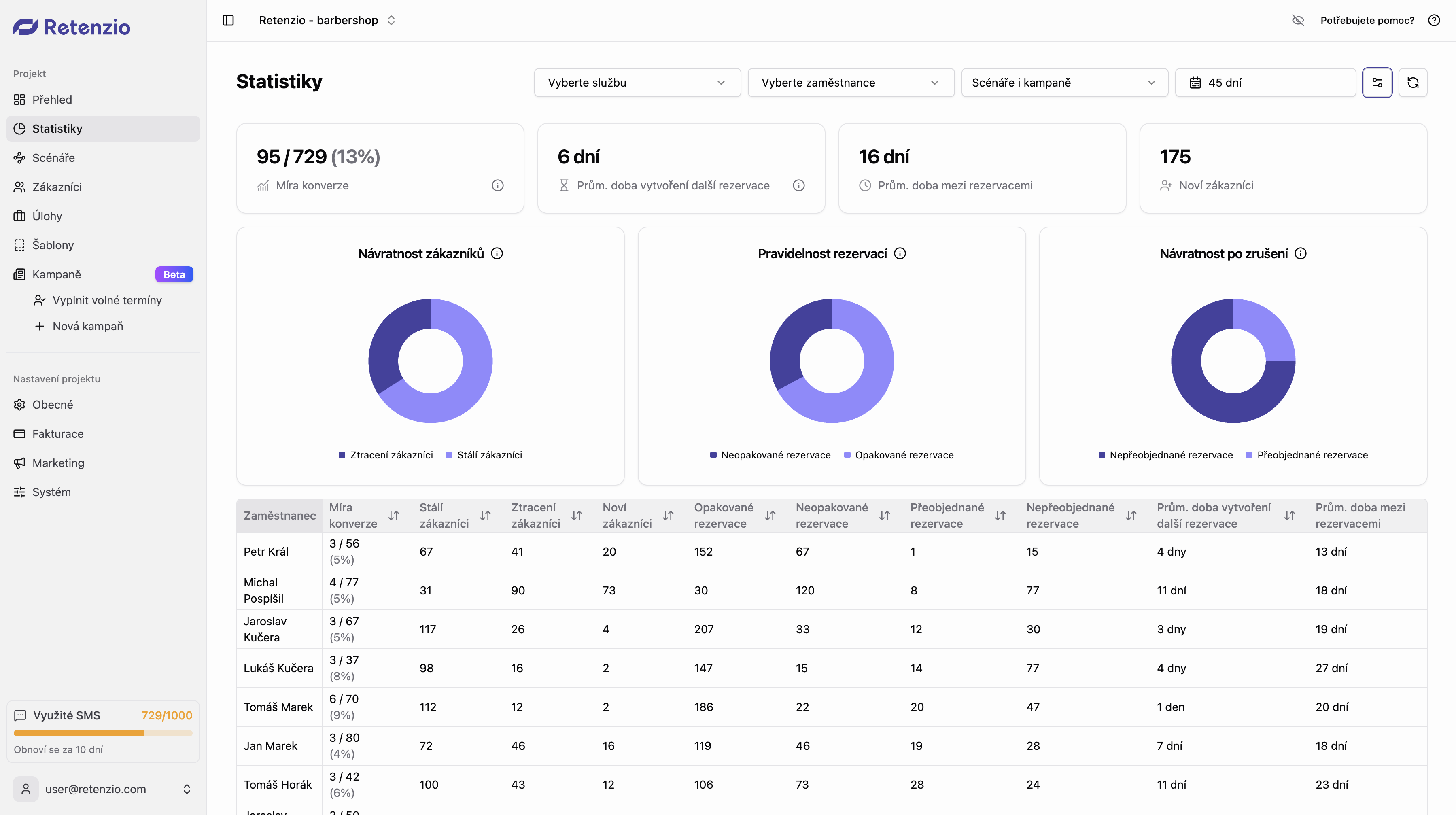Screen dimensions: 1456x815
Task: Open Zákazníci in the sidebar
Action: click(x=57, y=187)
